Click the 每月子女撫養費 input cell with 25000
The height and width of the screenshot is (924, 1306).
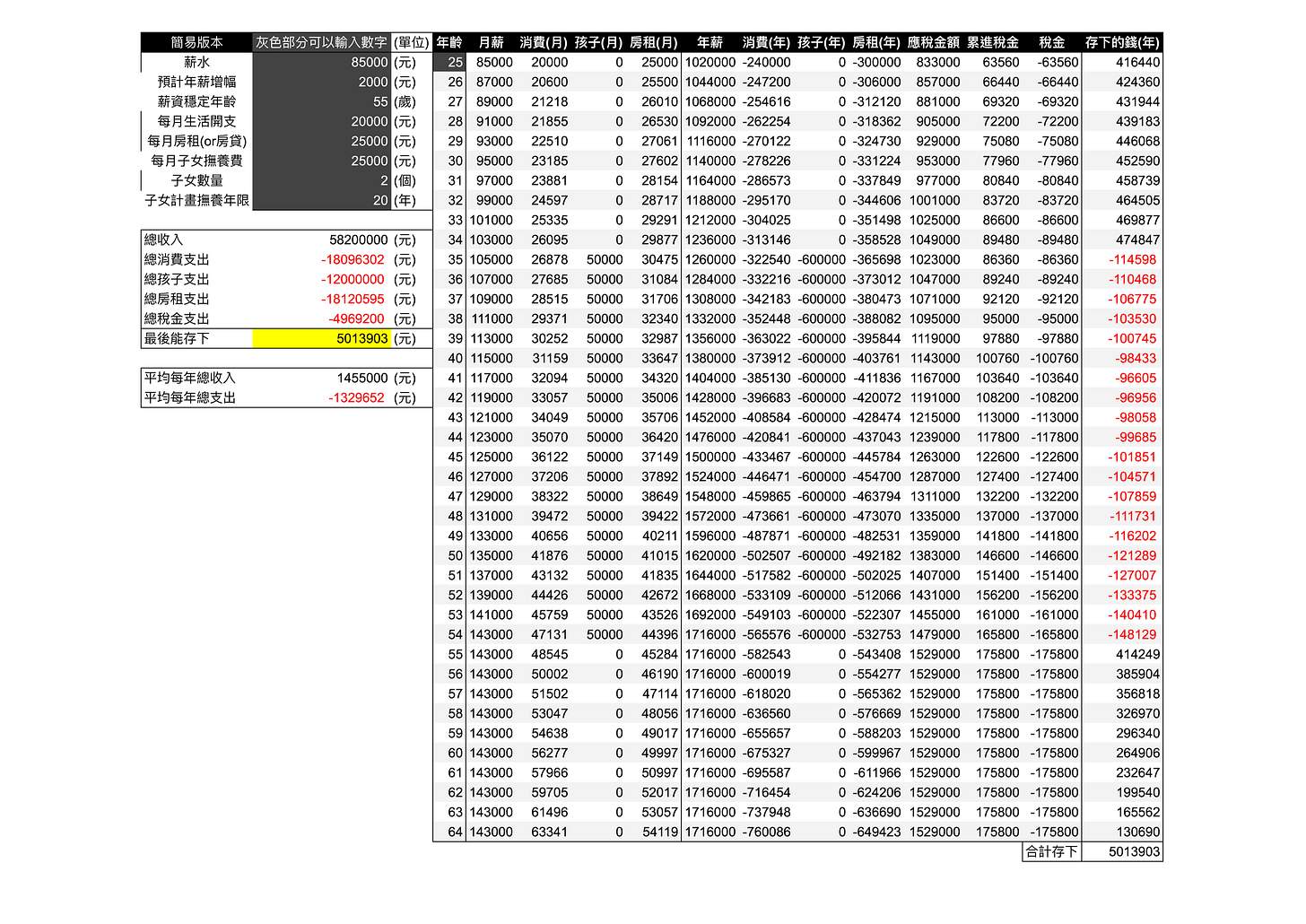click(x=322, y=161)
